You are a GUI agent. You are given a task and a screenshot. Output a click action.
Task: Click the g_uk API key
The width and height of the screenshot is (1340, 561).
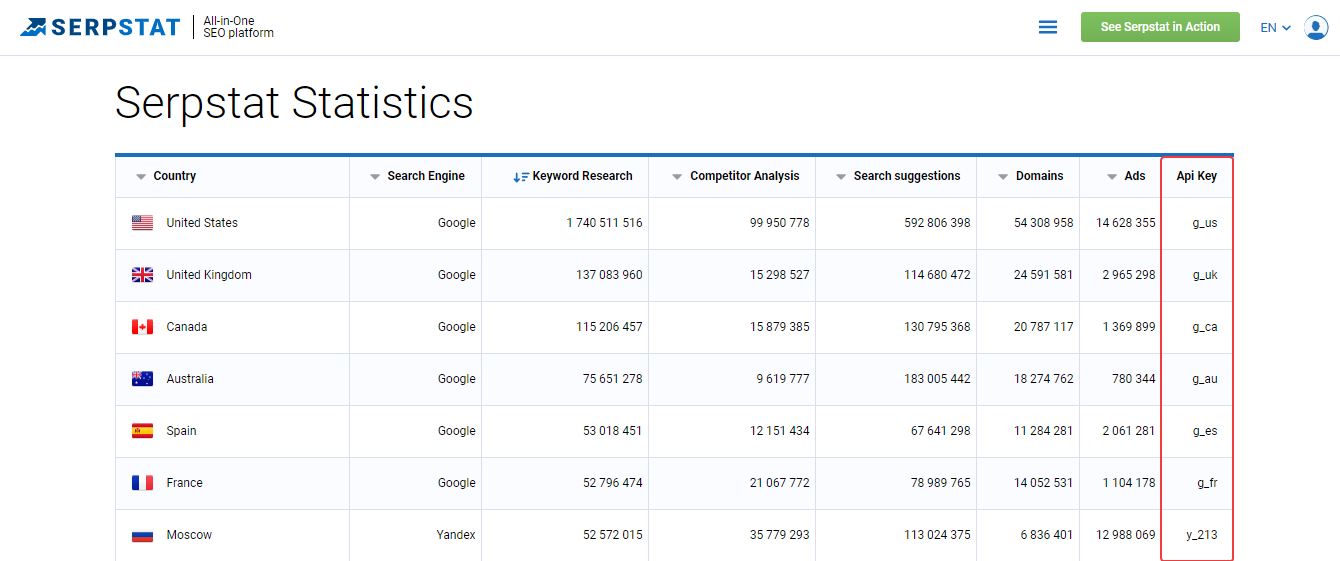[x=1205, y=275]
